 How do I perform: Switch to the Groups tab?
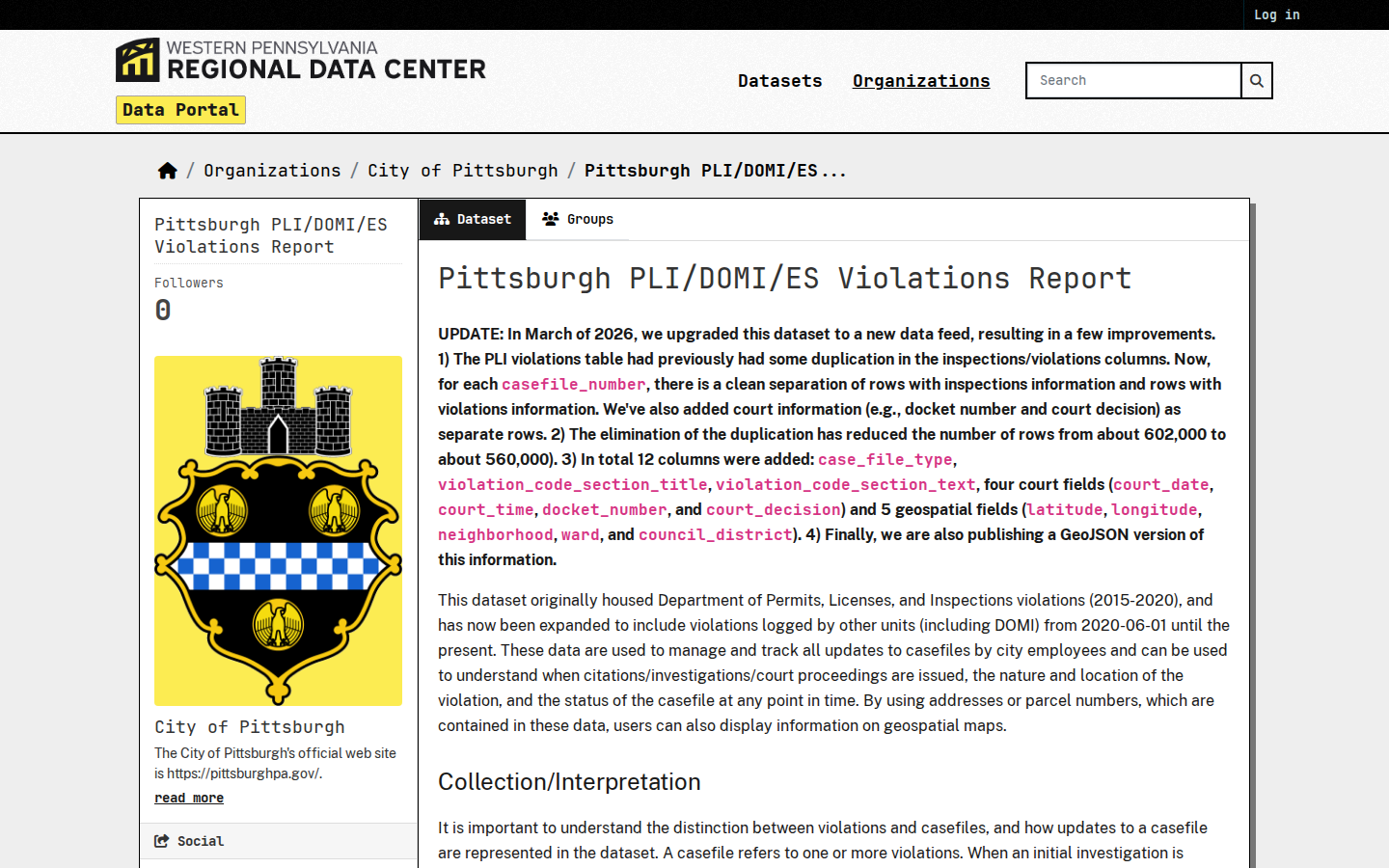point(578,220)
